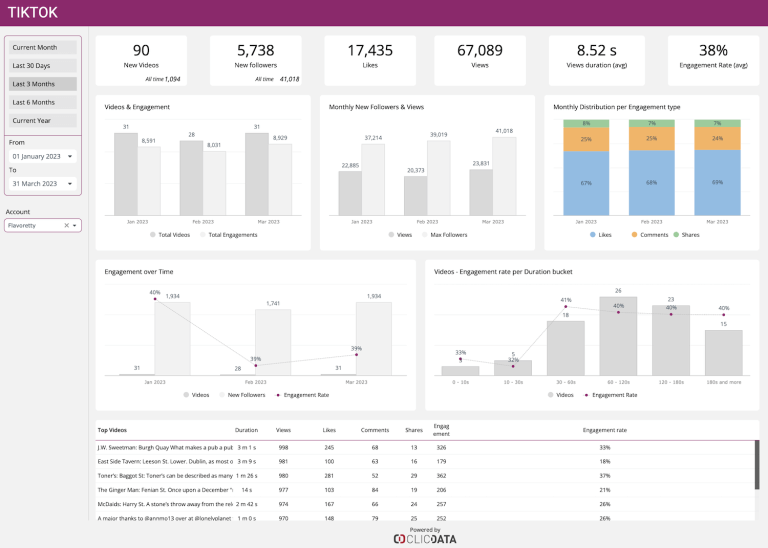The image size is (768, 548).
Task: Sort table by Shares column header
Action: pyautogui.click(x=414, y=430)
